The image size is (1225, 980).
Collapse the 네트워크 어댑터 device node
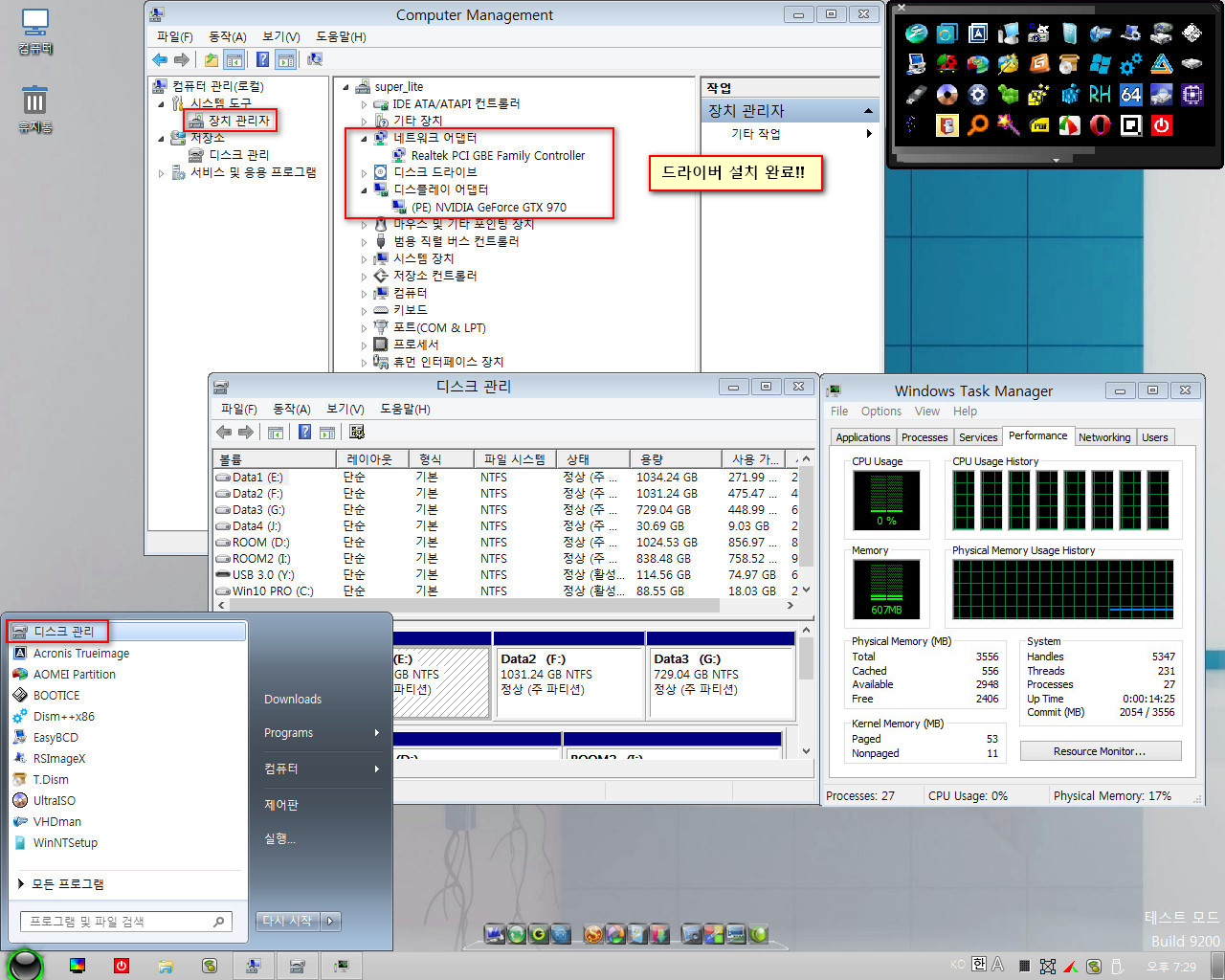[x=364, y=139]
